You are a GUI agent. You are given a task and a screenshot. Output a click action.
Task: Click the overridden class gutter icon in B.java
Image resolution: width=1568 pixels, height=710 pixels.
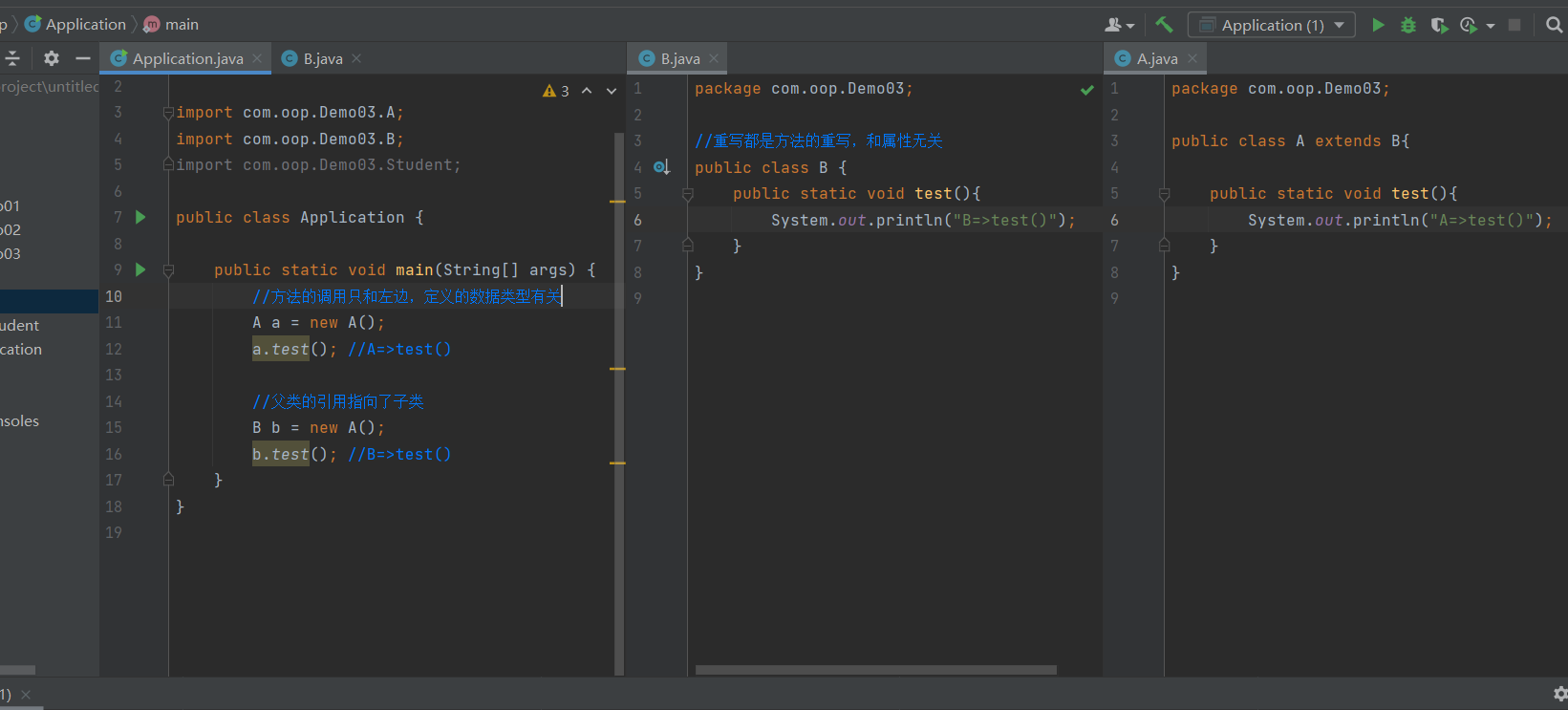click(x=661, y=167)
